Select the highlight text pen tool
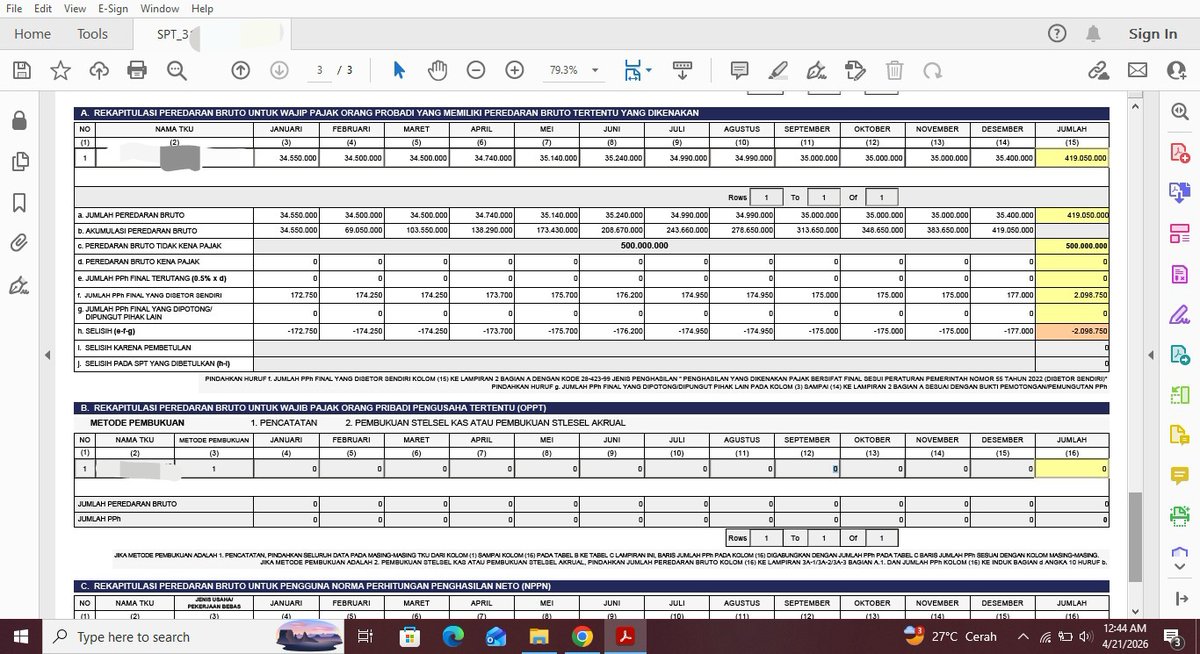The width and height of the screenshot is (1200, 654). tap(778, 70)
